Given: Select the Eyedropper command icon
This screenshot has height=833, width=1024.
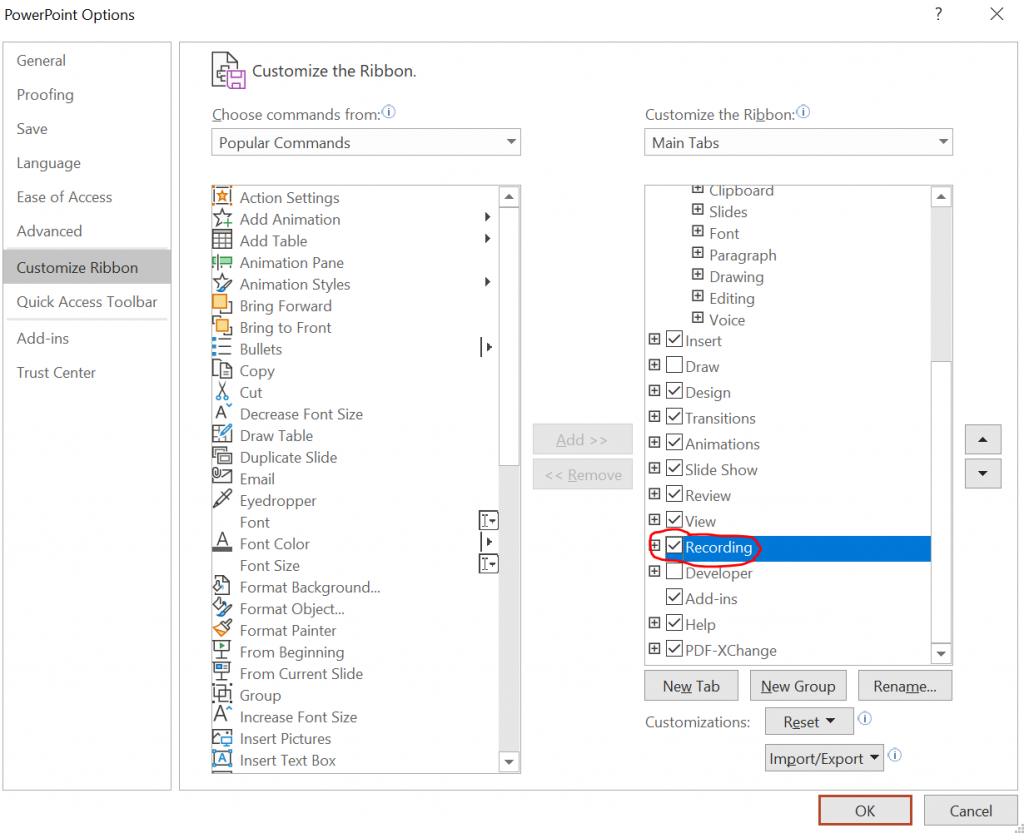Looking at the screenshot, I should coord(222,500).
